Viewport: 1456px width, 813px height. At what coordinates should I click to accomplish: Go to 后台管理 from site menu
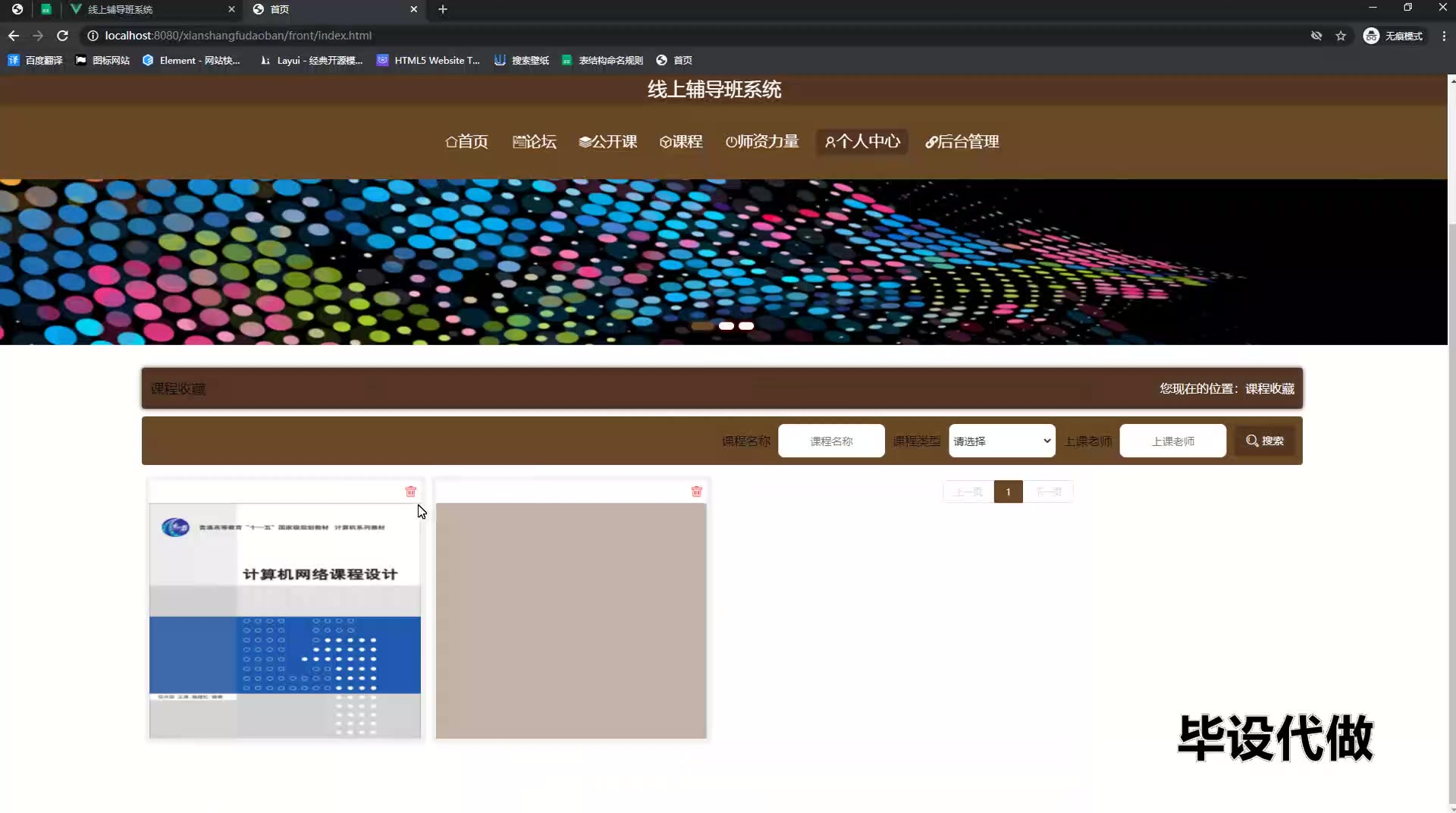tap(962, 142)
